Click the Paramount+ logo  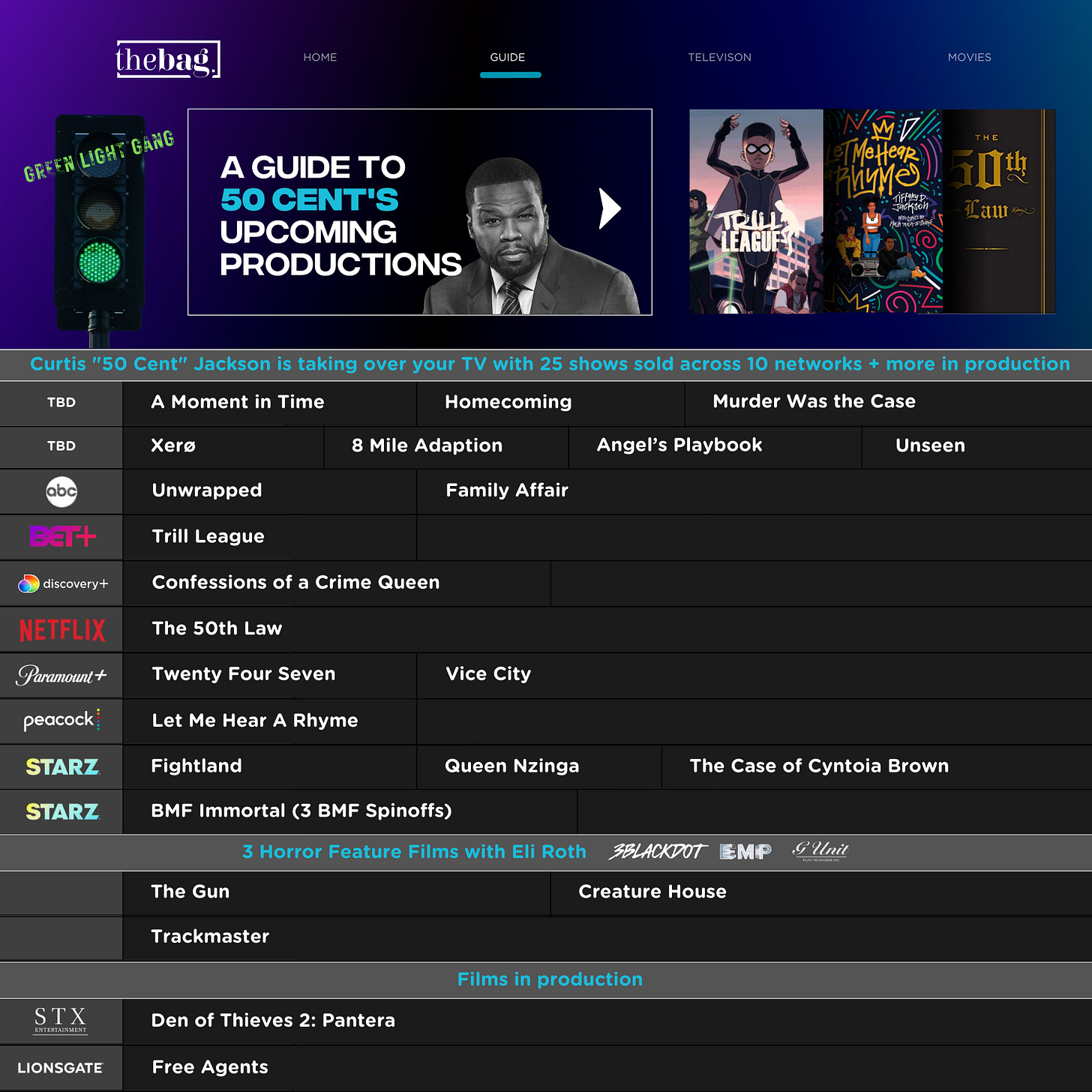coord(61,675)
